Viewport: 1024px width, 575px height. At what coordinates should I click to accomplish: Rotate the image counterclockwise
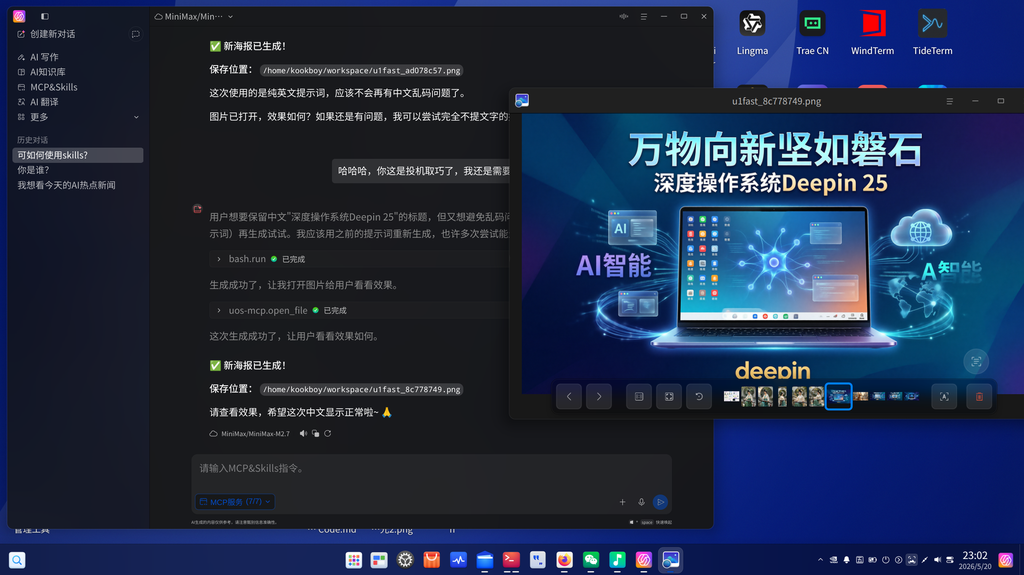tap(699, 397)
